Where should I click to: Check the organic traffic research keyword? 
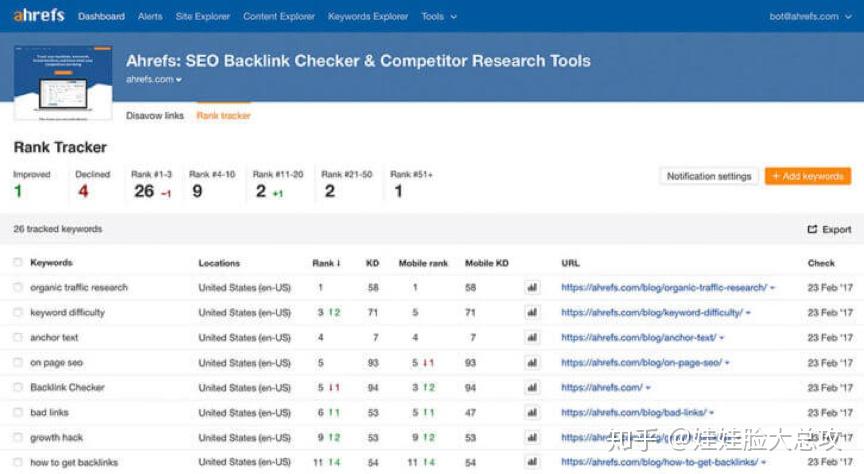pyautogui.click(x=18, y=287)
